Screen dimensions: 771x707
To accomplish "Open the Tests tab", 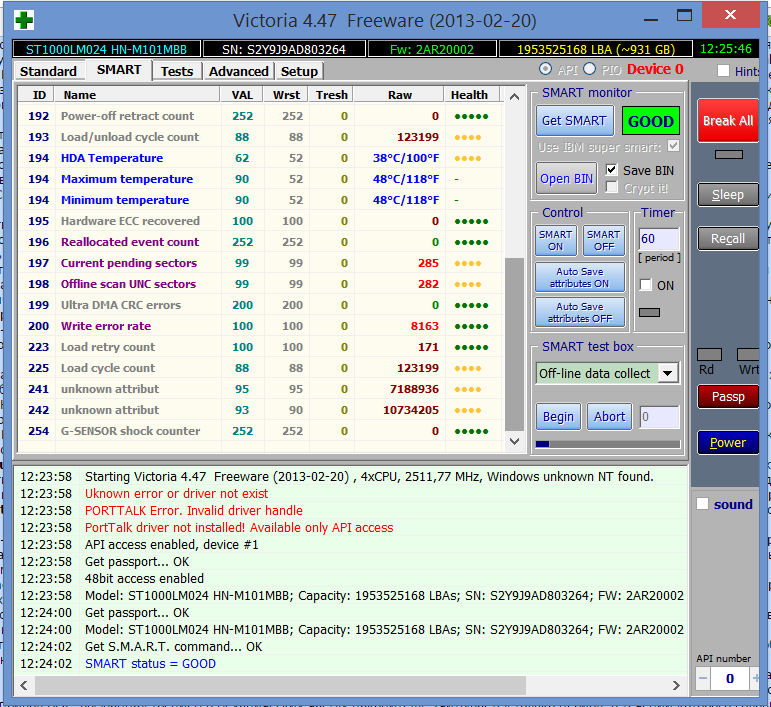I will point(177,71).
